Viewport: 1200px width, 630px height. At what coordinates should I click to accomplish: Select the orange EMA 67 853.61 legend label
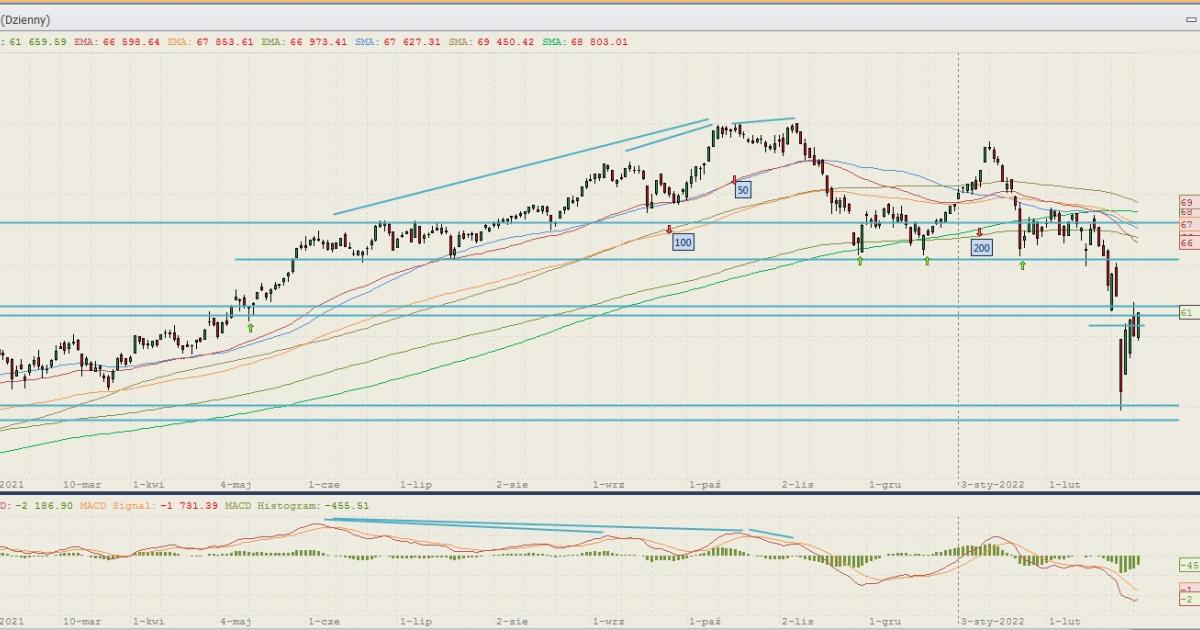tap(212, 42)
